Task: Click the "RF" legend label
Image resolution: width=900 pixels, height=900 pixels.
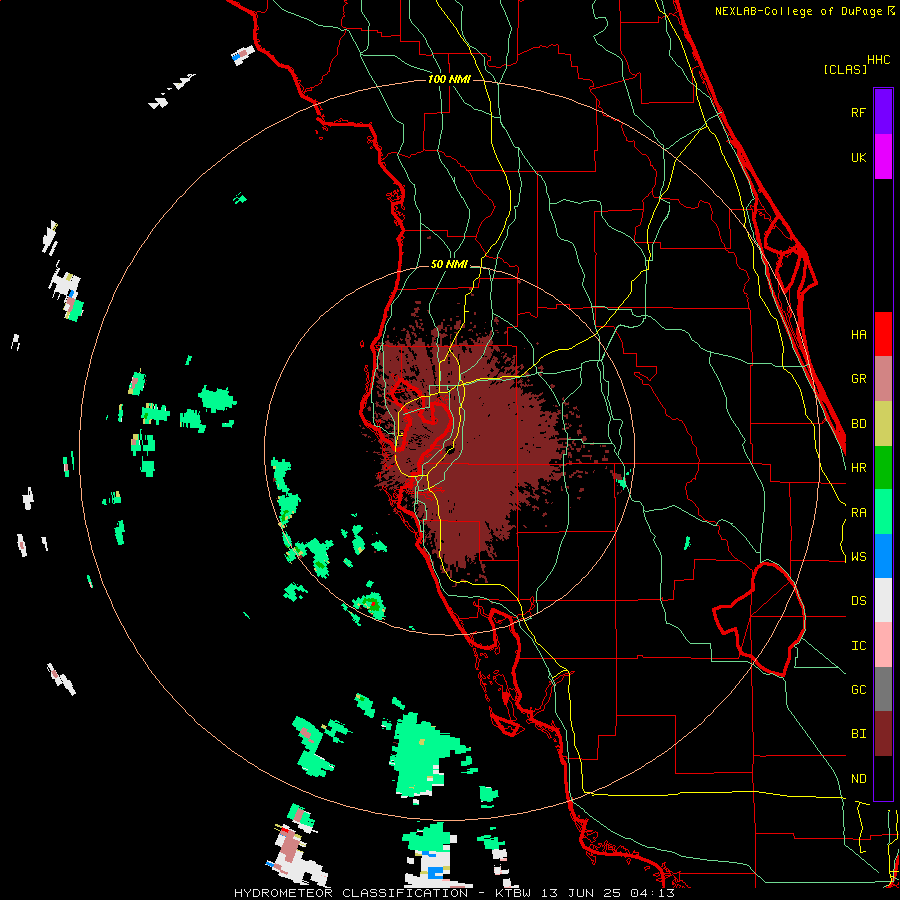Action: (858, 112)
